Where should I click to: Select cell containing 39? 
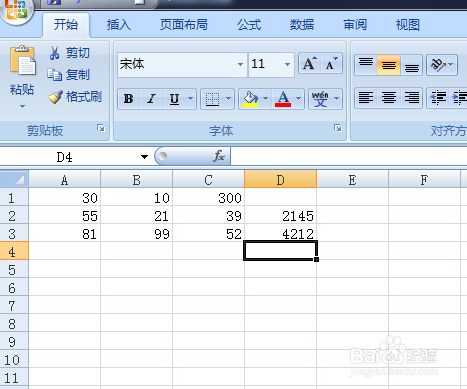pyautogui.click(x=208, y=216)
